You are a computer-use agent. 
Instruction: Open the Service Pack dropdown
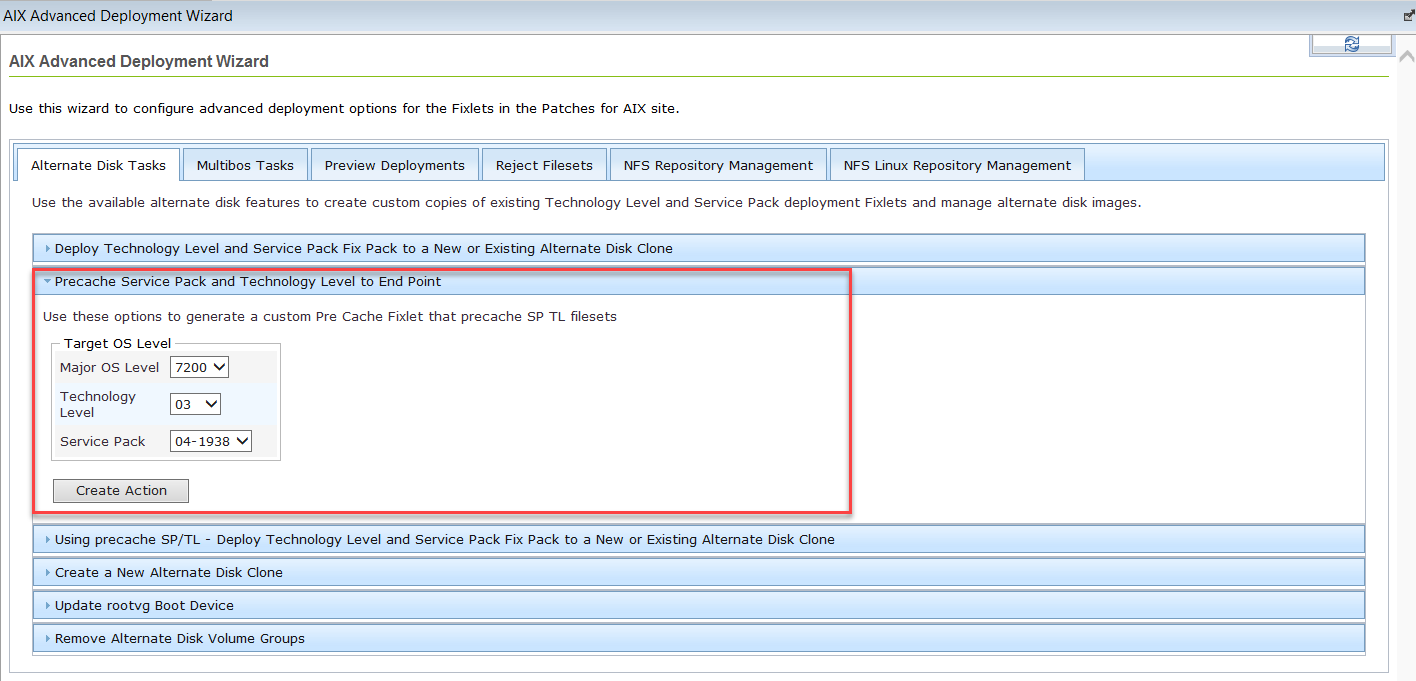point(211,441)
